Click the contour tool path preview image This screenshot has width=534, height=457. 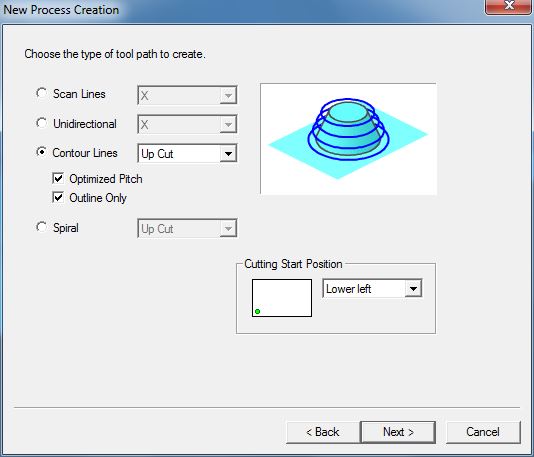(348, 139)
